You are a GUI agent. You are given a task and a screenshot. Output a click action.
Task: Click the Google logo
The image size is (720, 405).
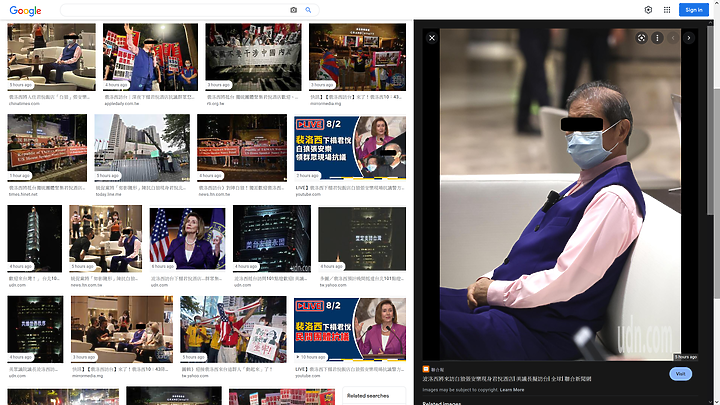coord(25,10)
